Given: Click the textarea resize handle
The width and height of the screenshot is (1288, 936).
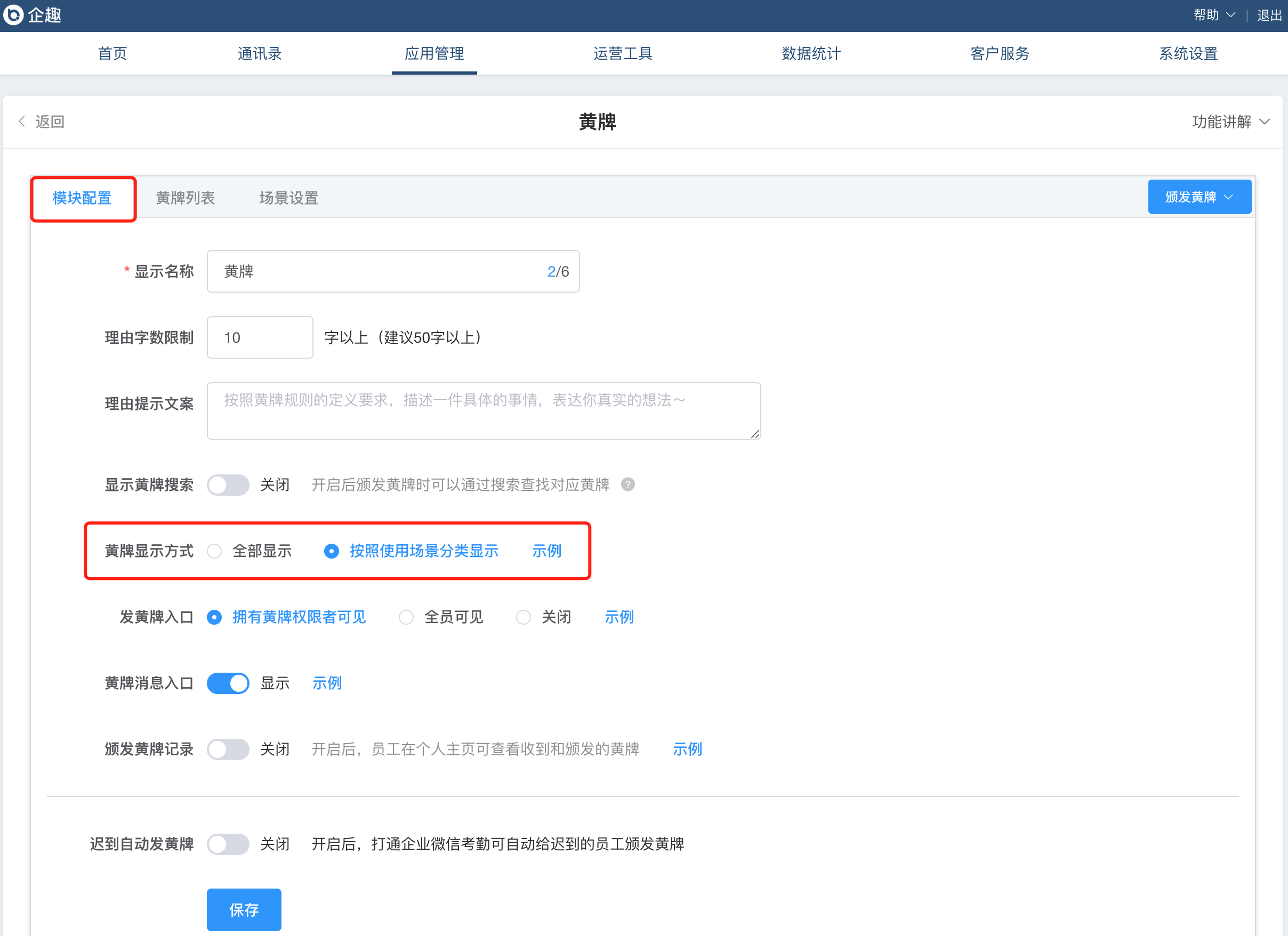Looking at the screenshot, I should (x=755, y=434).
